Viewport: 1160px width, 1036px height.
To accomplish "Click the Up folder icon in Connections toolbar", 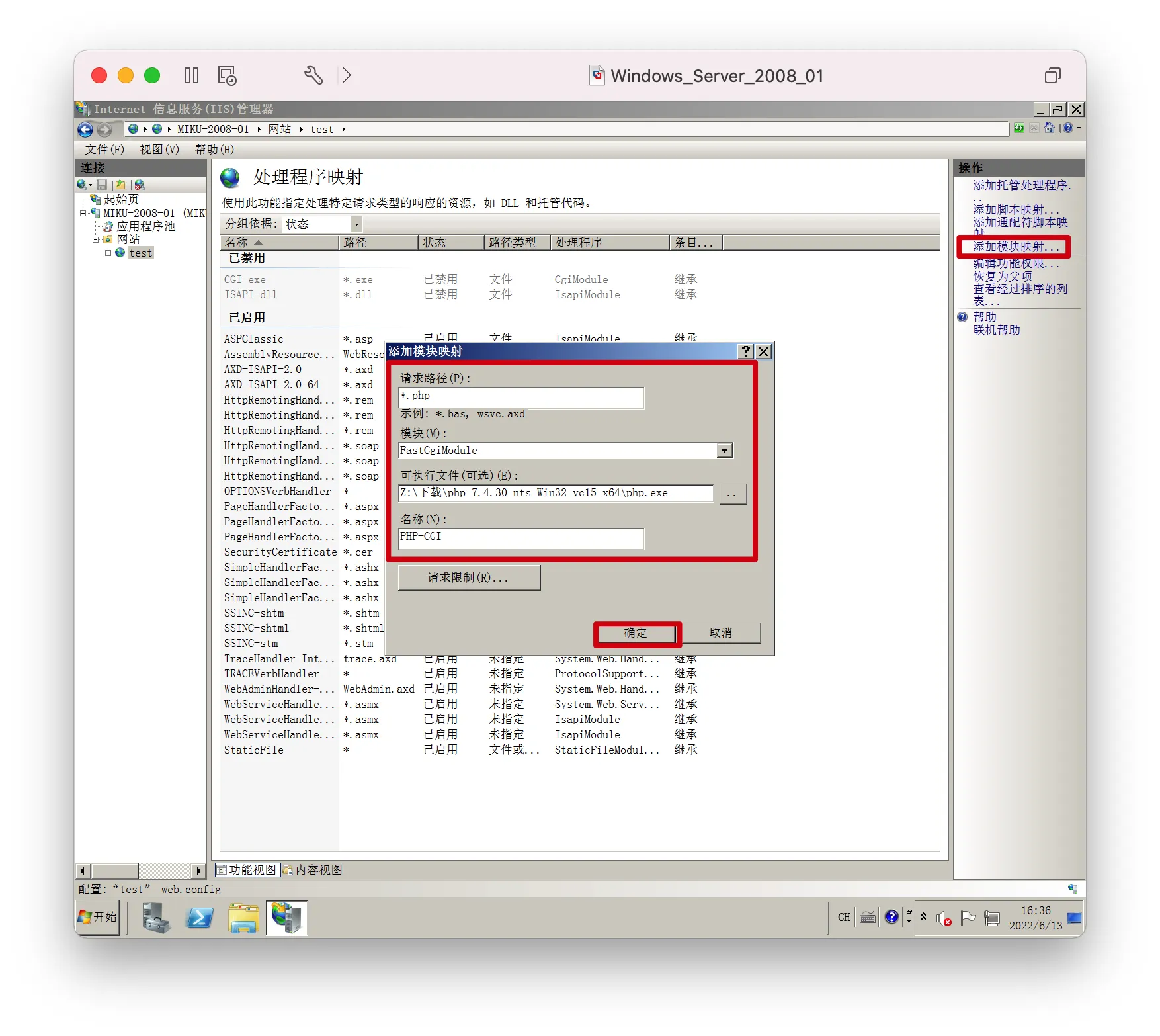I will pyautogui.click(x=120, y=185).
